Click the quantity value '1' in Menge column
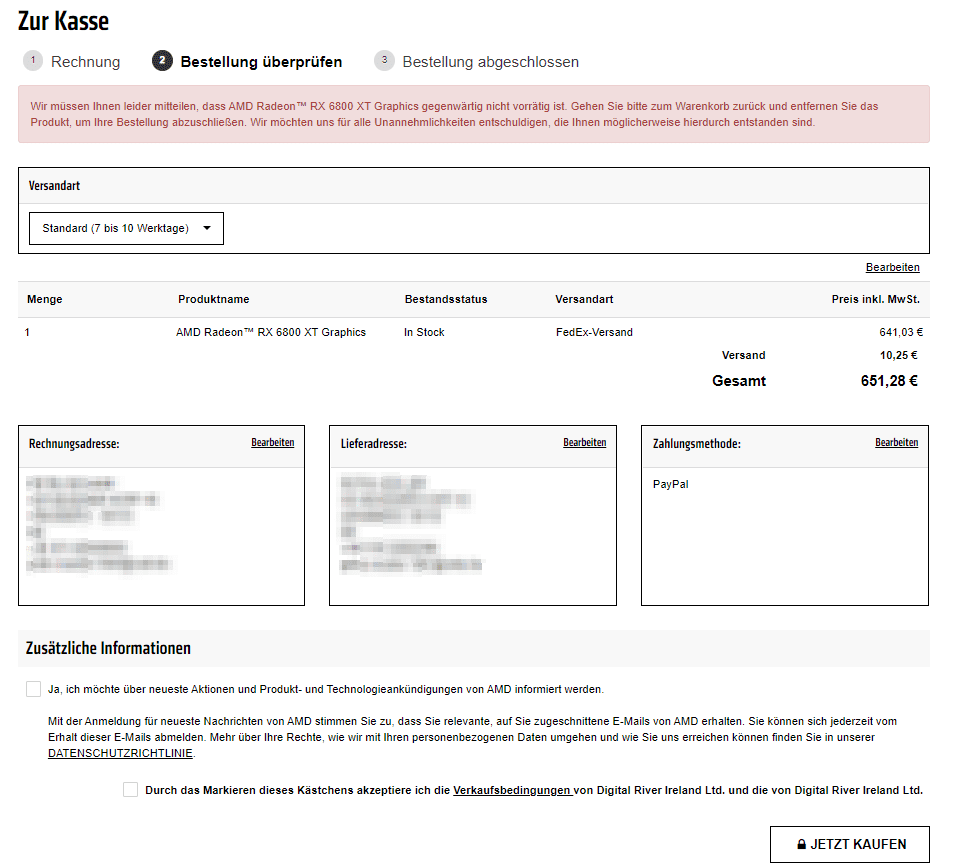976x868 pixels. coord(27,333)
